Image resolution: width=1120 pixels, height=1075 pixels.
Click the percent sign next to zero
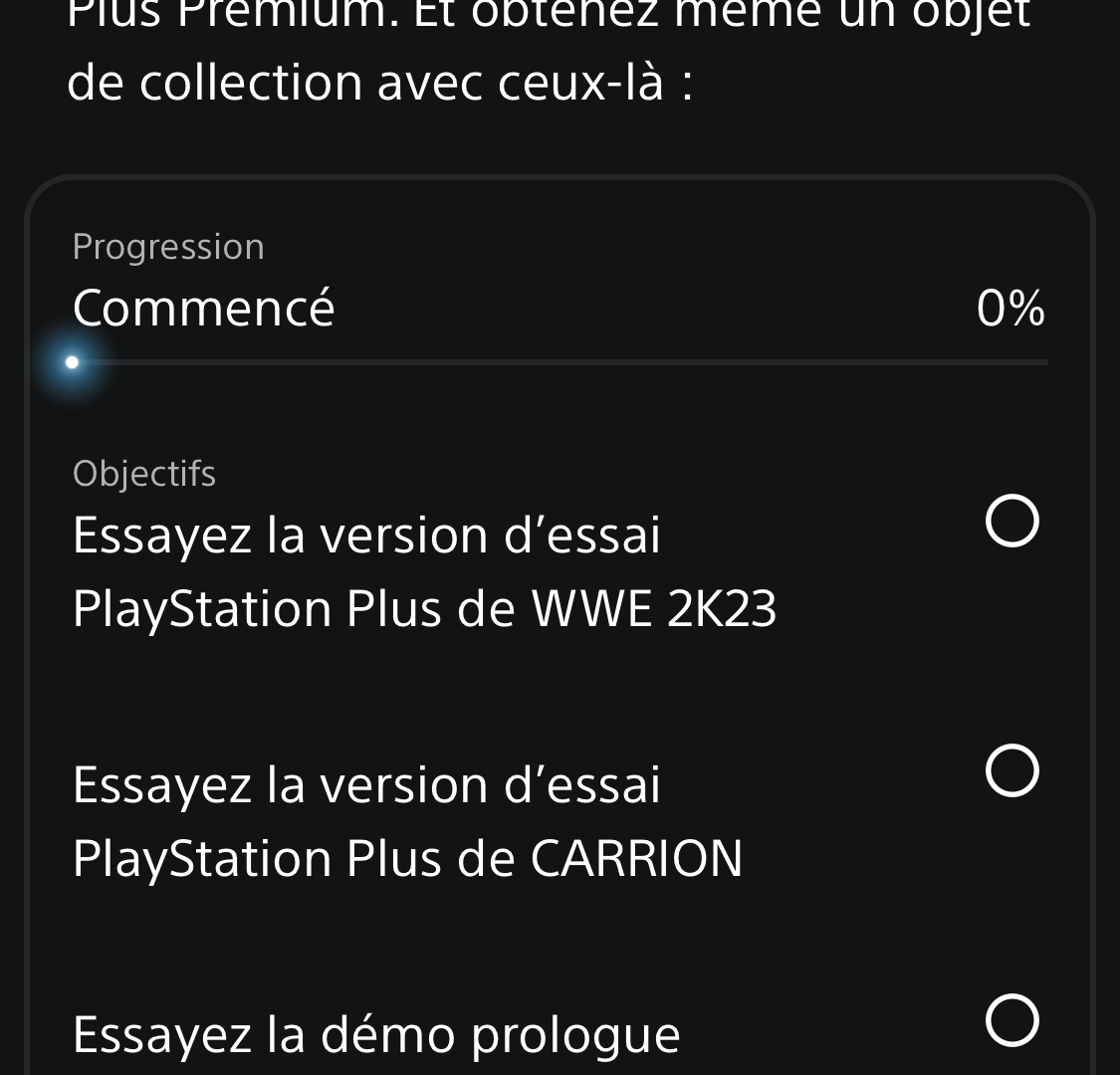[x=1027, y=309]
